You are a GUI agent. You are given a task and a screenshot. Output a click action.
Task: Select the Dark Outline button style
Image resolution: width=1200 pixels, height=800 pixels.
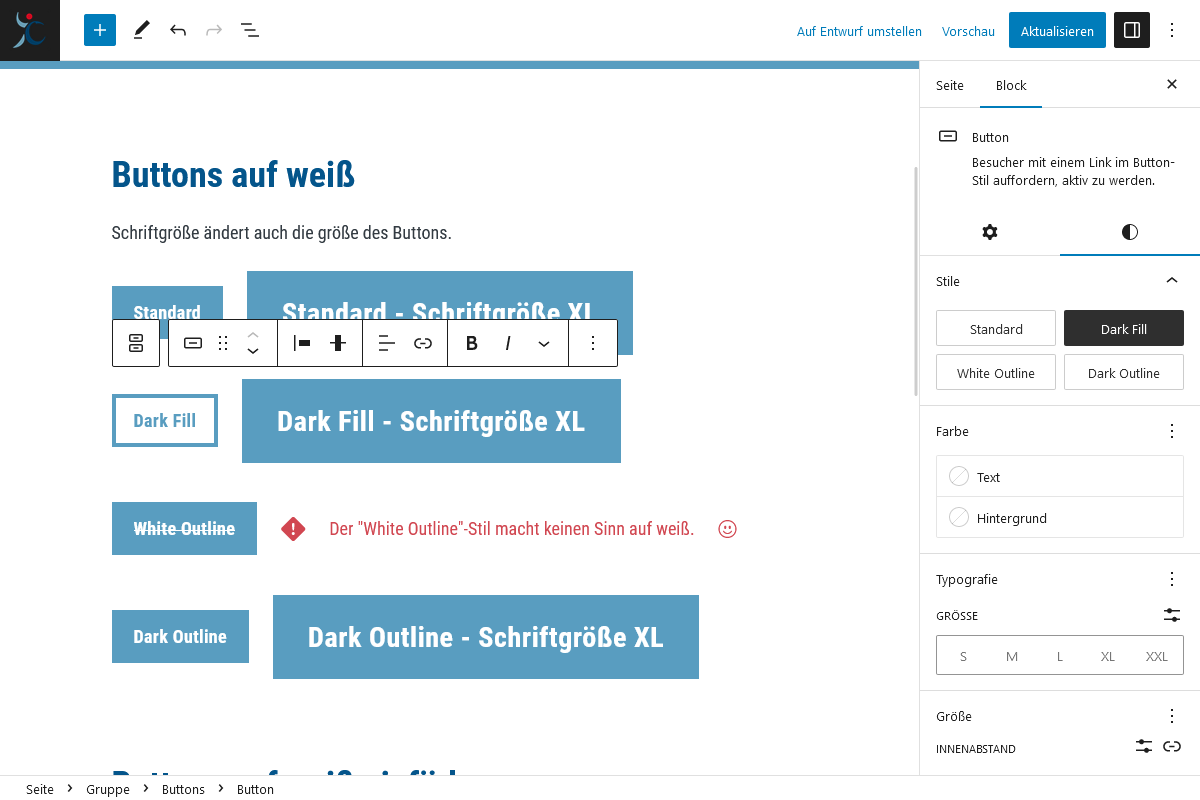[x=1123, y=372]
